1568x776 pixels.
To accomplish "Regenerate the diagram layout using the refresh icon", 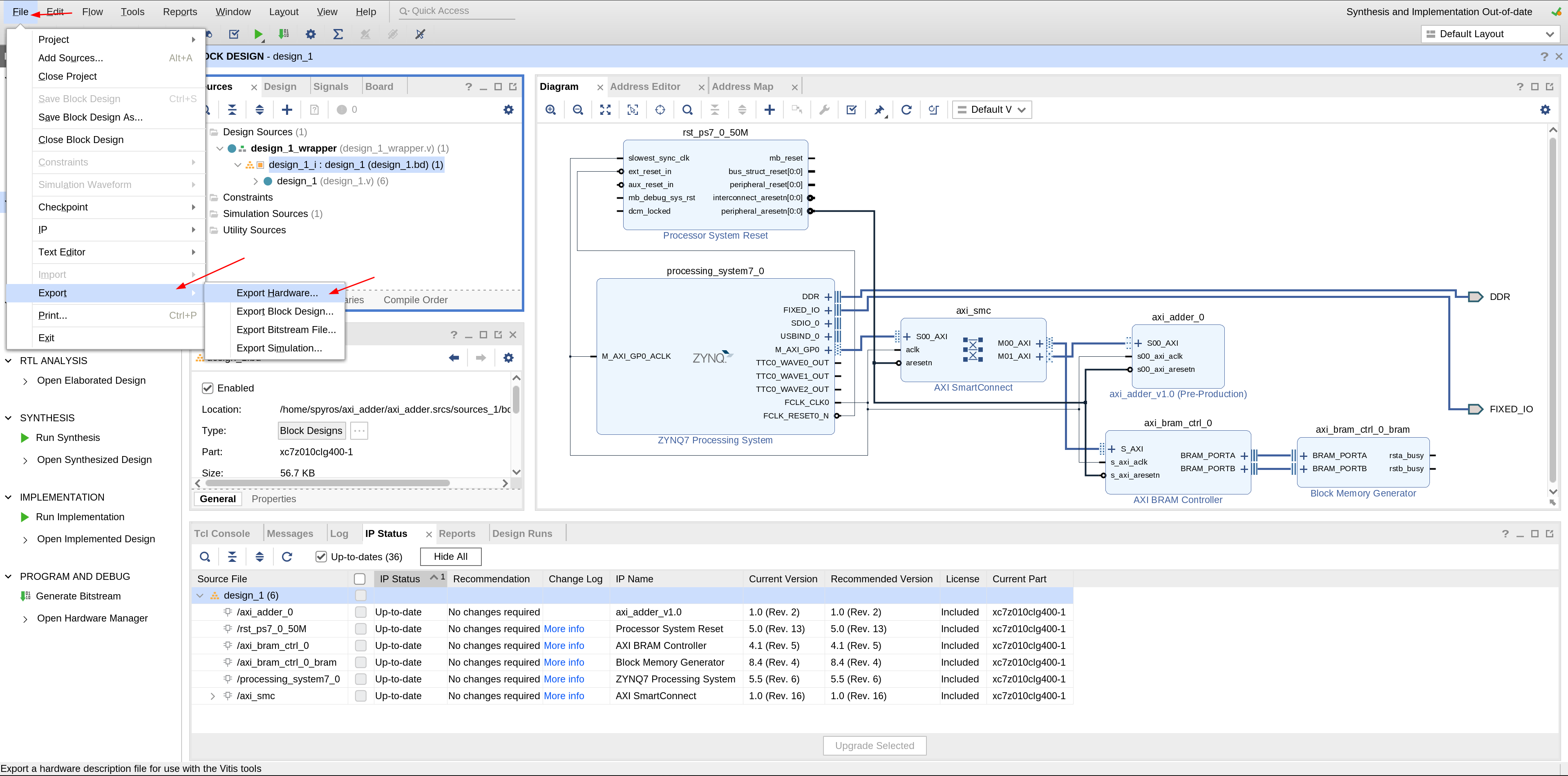I will pos(906,110).
